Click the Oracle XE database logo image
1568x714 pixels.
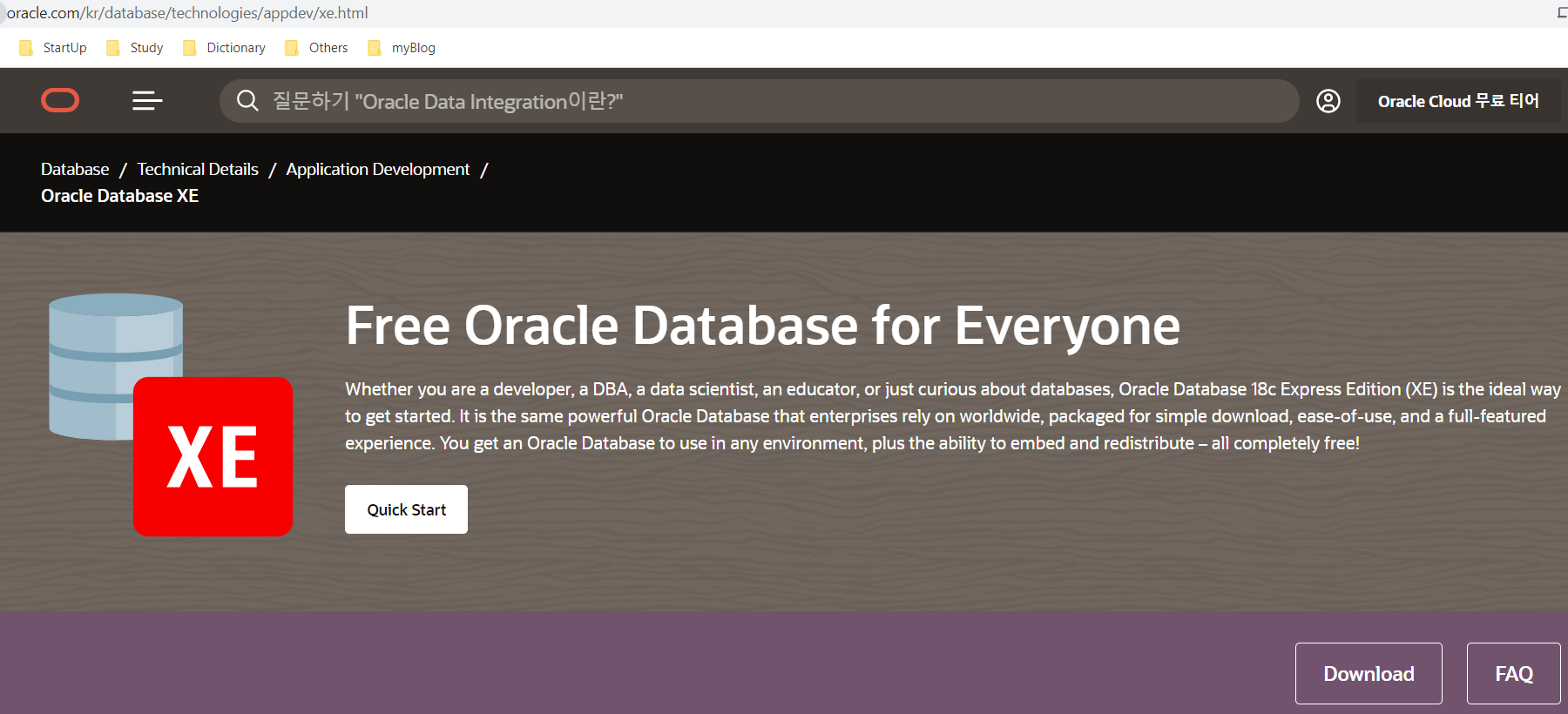point(171,414)
